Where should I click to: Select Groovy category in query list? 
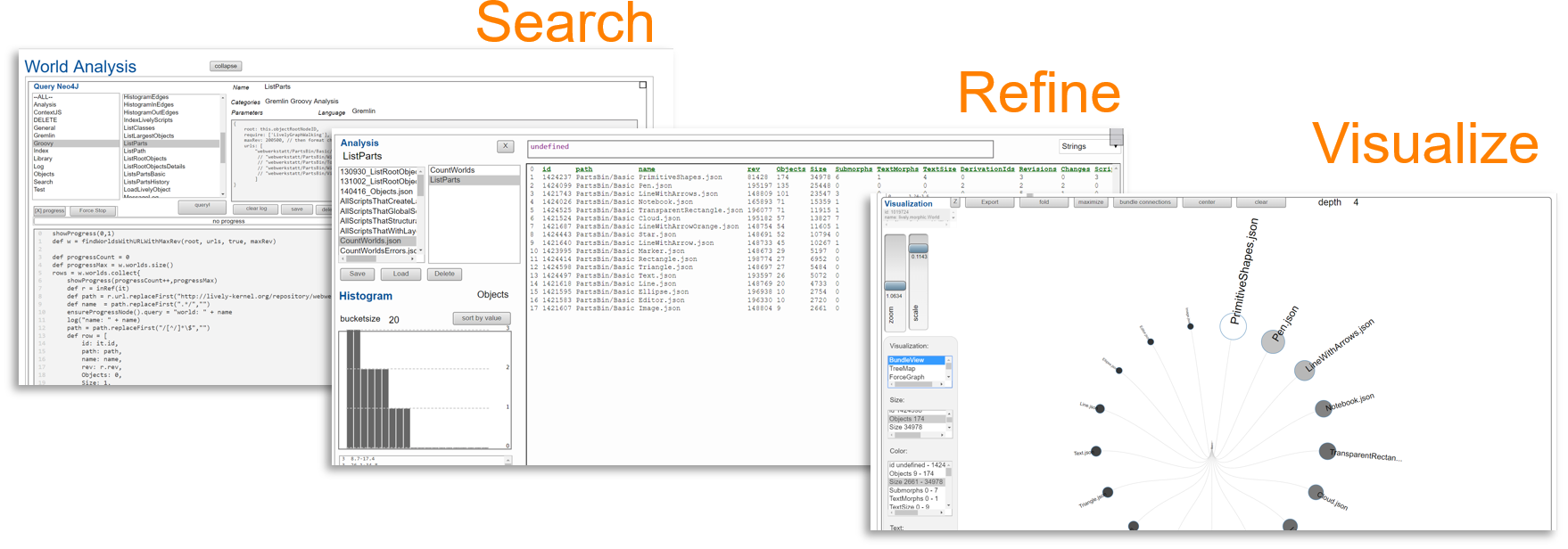click(x=44, y=143)
